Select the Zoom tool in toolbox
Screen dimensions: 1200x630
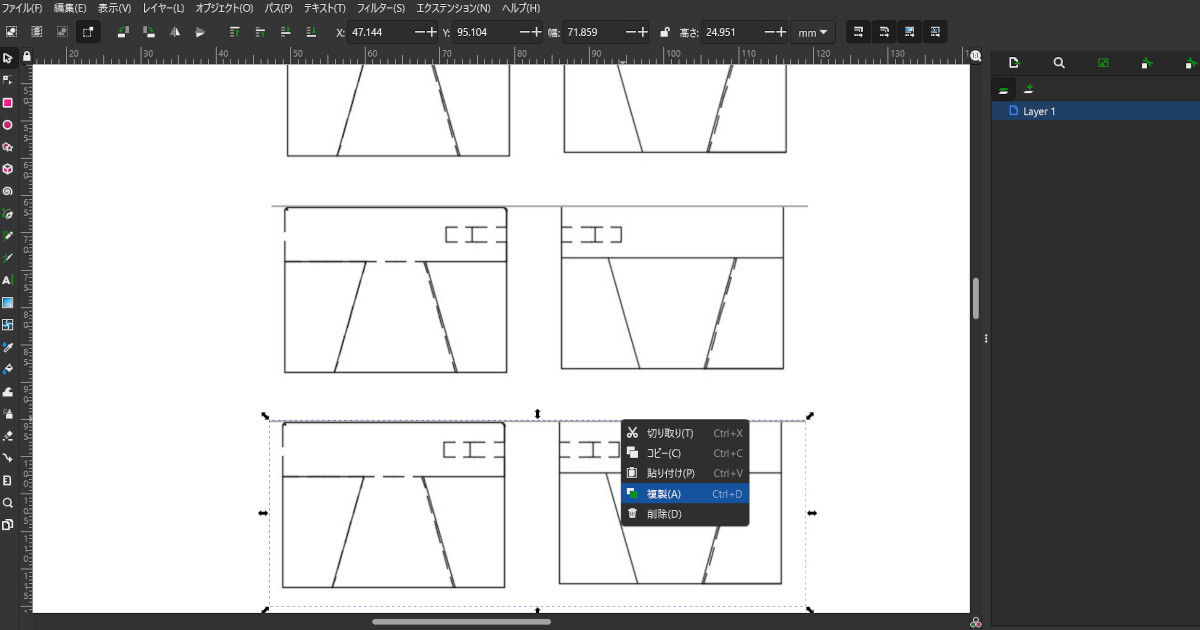tap(7, 502)
